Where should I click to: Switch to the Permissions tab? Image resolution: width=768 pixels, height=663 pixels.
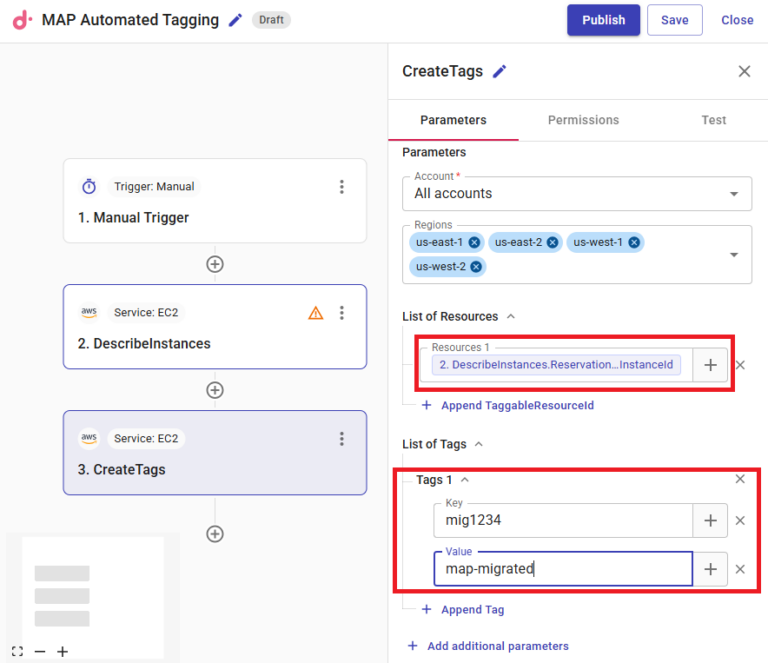(x=583, y=120)
